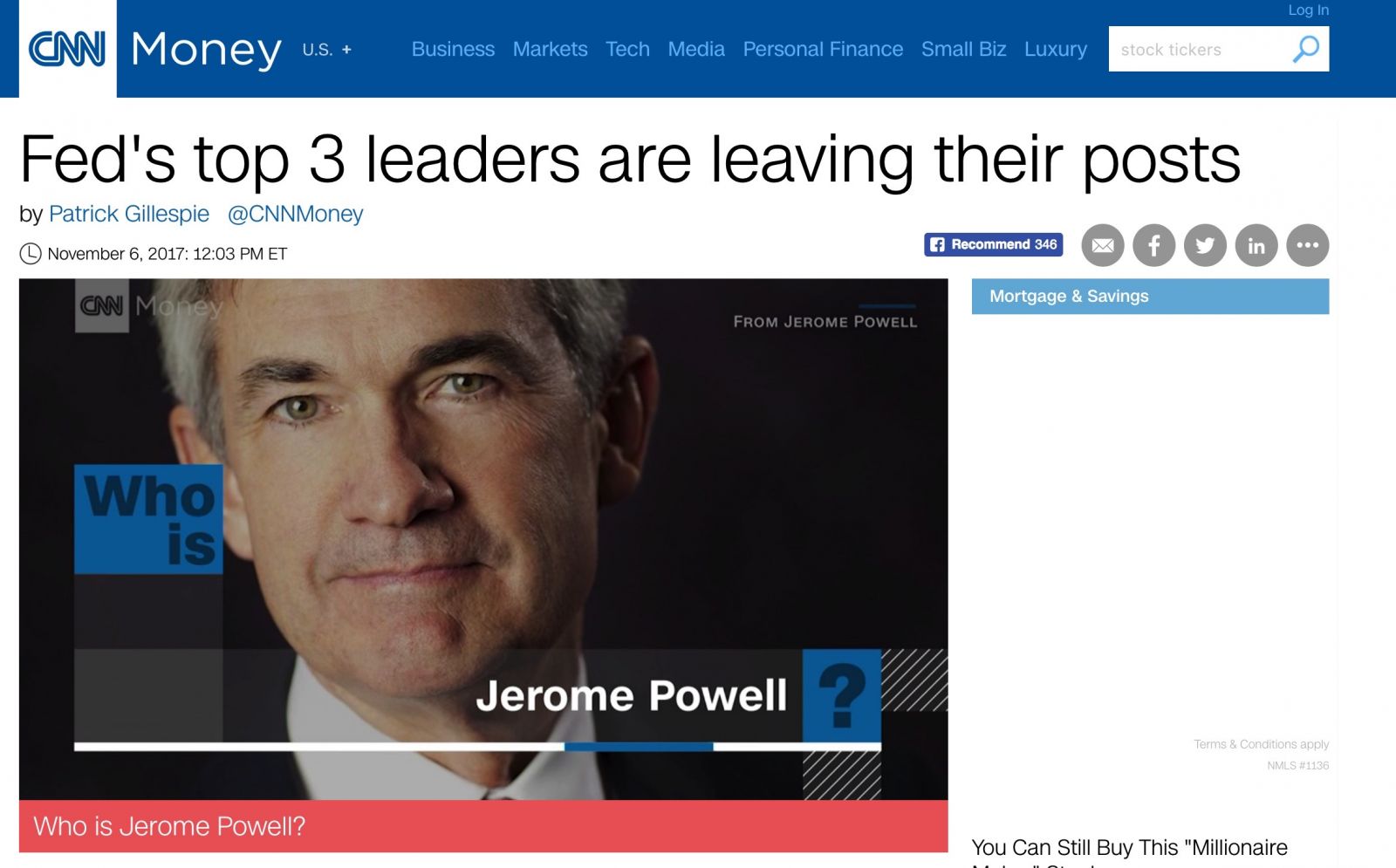Open the Personal Finance section
This screenshot has height=868, width=1396.
(x=823, y=50)
